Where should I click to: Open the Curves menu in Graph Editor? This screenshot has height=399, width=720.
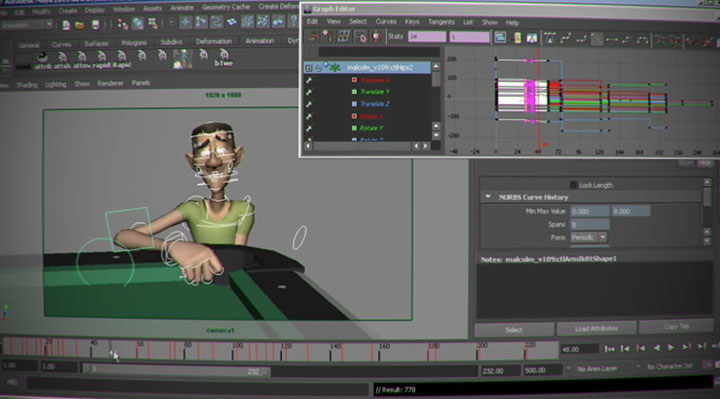click(x=386, y=22)
